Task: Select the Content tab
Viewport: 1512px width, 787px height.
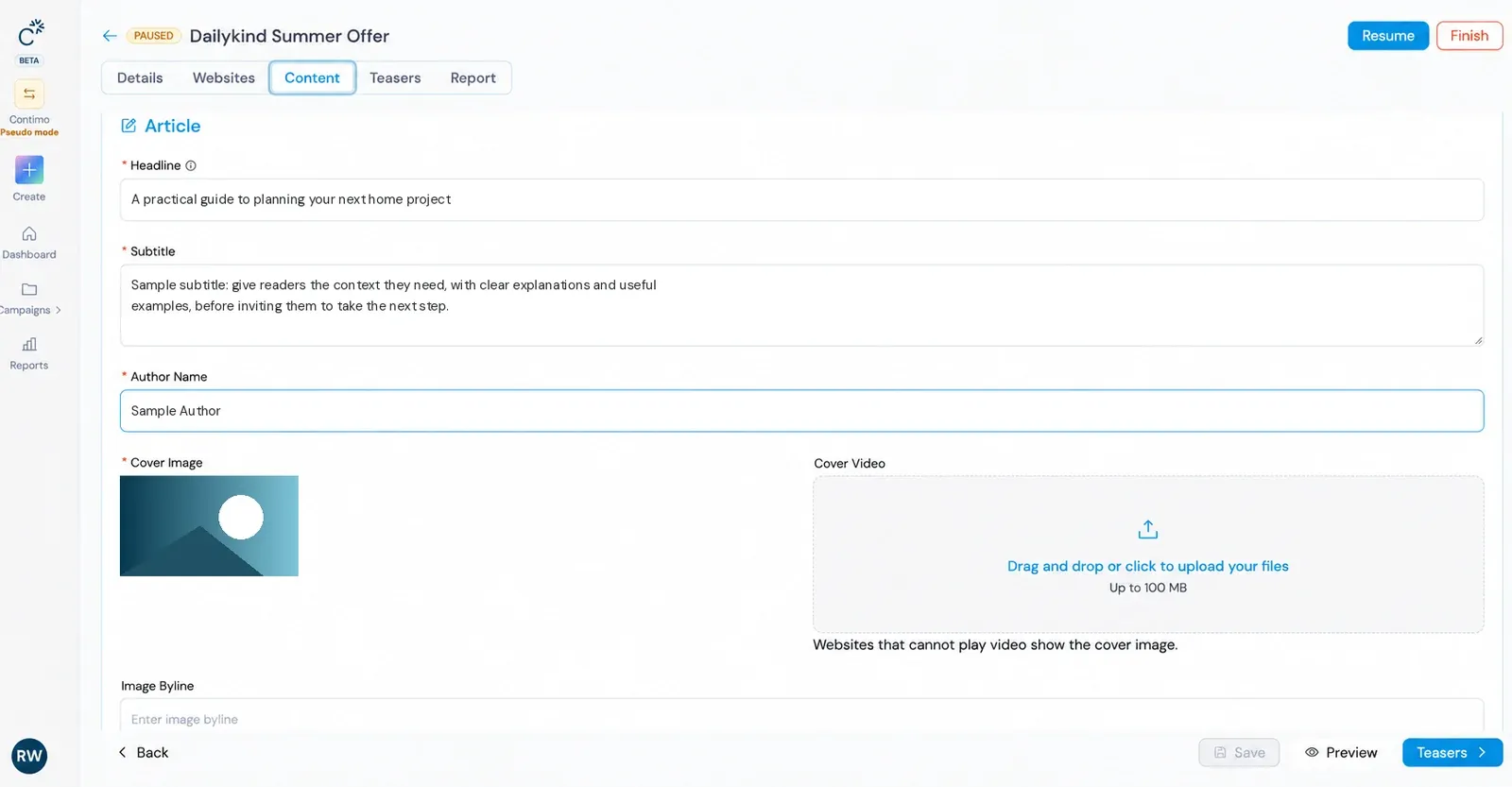Action: 312,77
